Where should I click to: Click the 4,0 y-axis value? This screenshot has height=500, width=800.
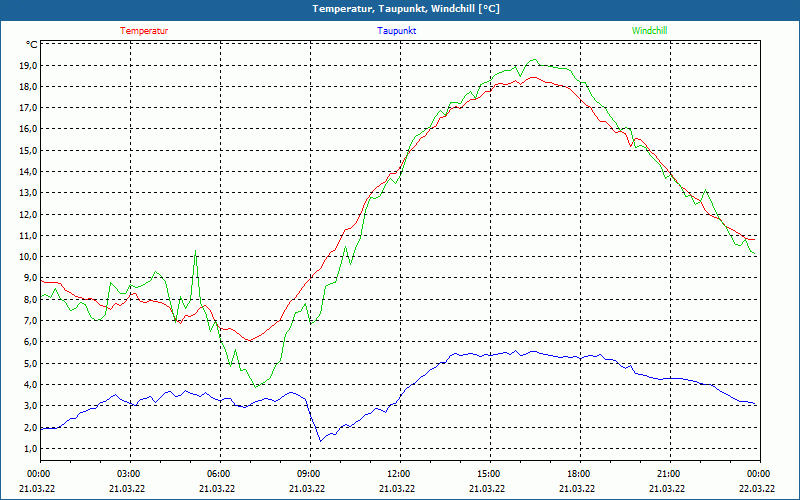click(30, 385)
